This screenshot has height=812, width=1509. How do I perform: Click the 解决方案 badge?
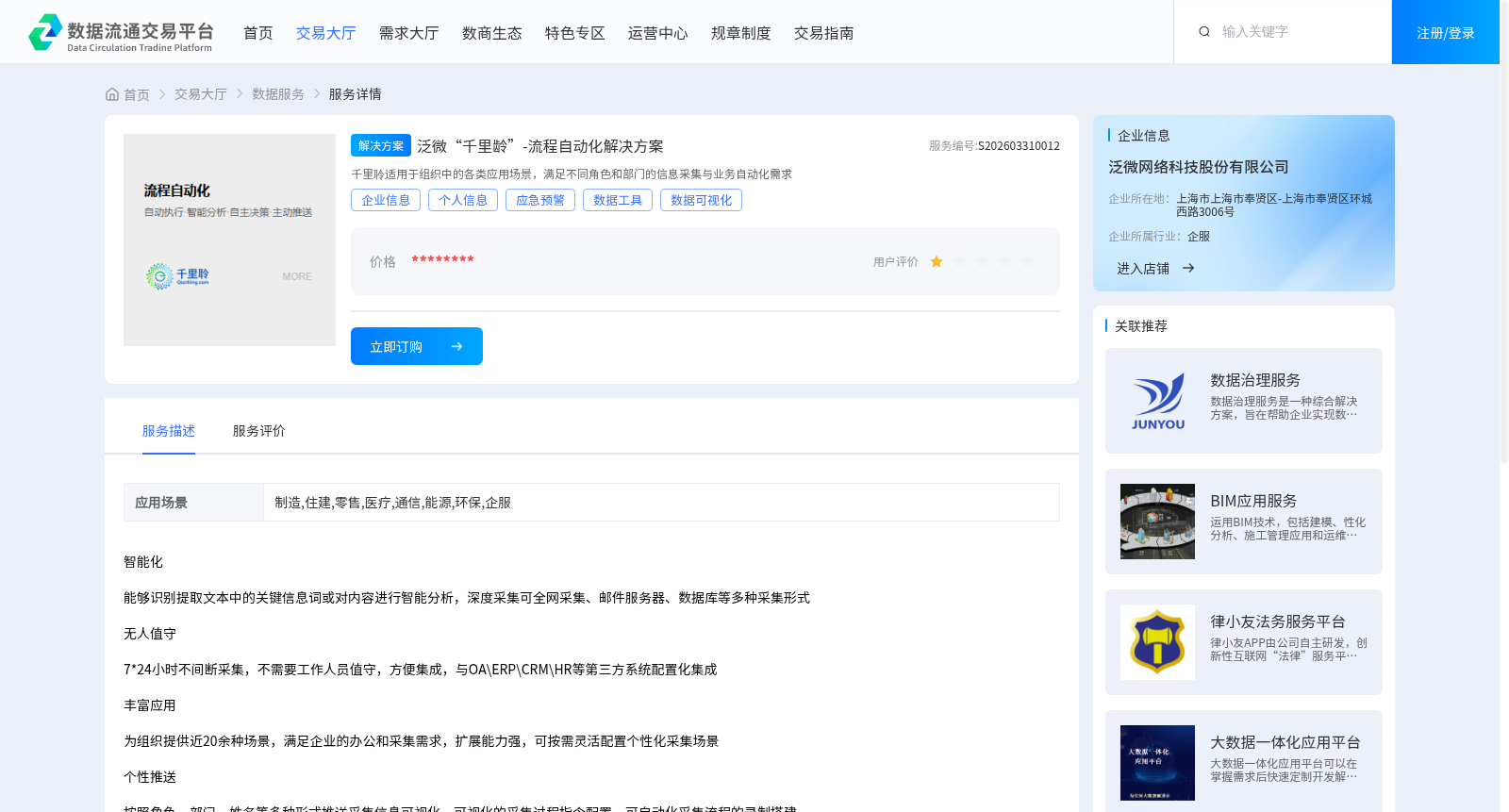[381, 145]
